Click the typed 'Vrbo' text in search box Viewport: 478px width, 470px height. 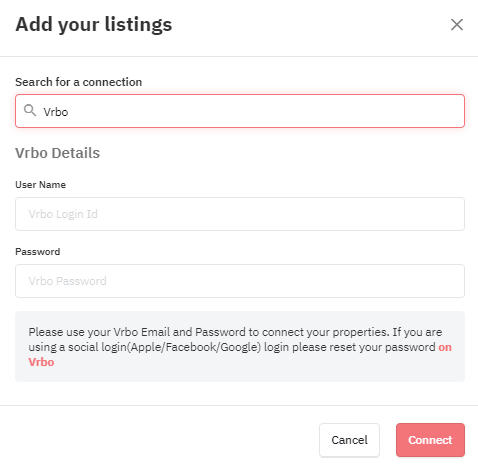(x=56, y=112)
